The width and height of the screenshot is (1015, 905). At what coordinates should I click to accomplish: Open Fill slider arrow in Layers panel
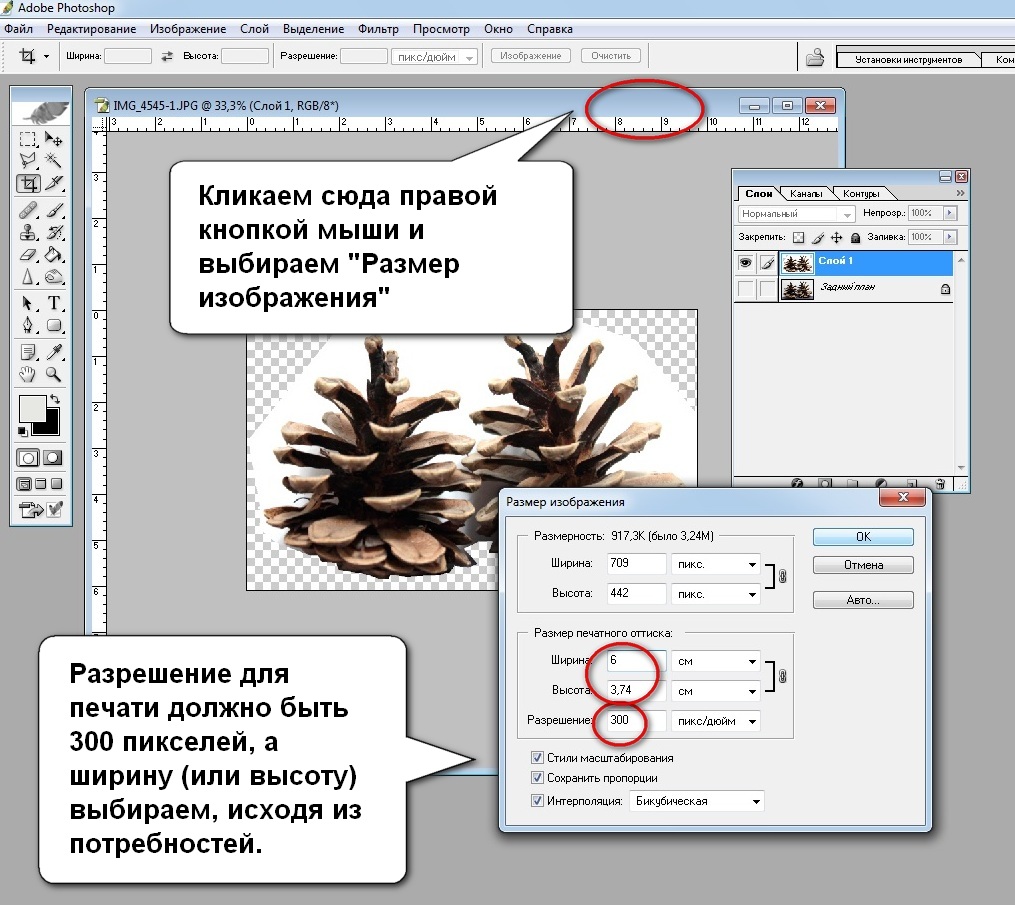[950, 237]
